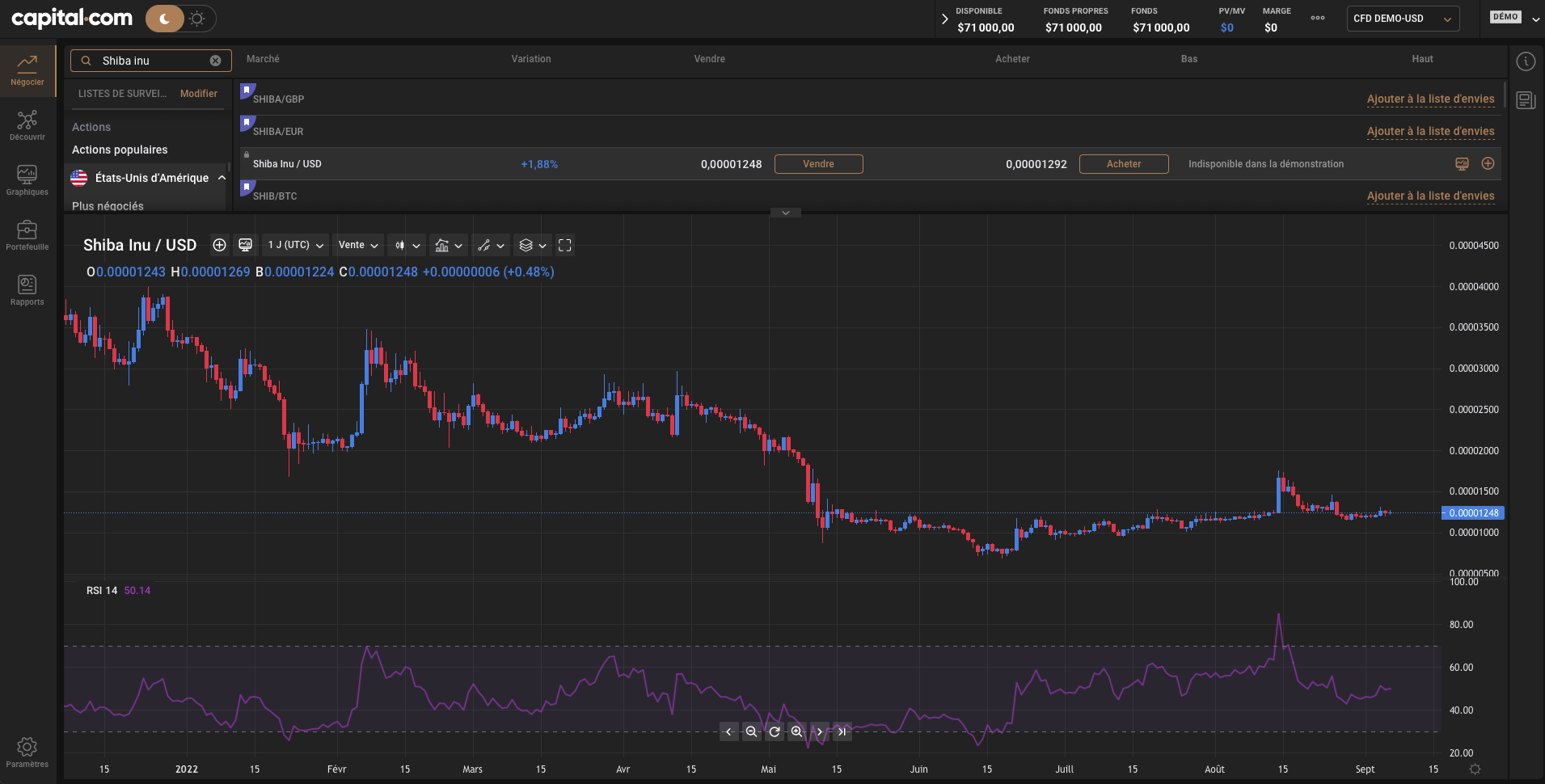
Task: Toggle bookmark flag on SHIB/BTC
Action: 247,187
